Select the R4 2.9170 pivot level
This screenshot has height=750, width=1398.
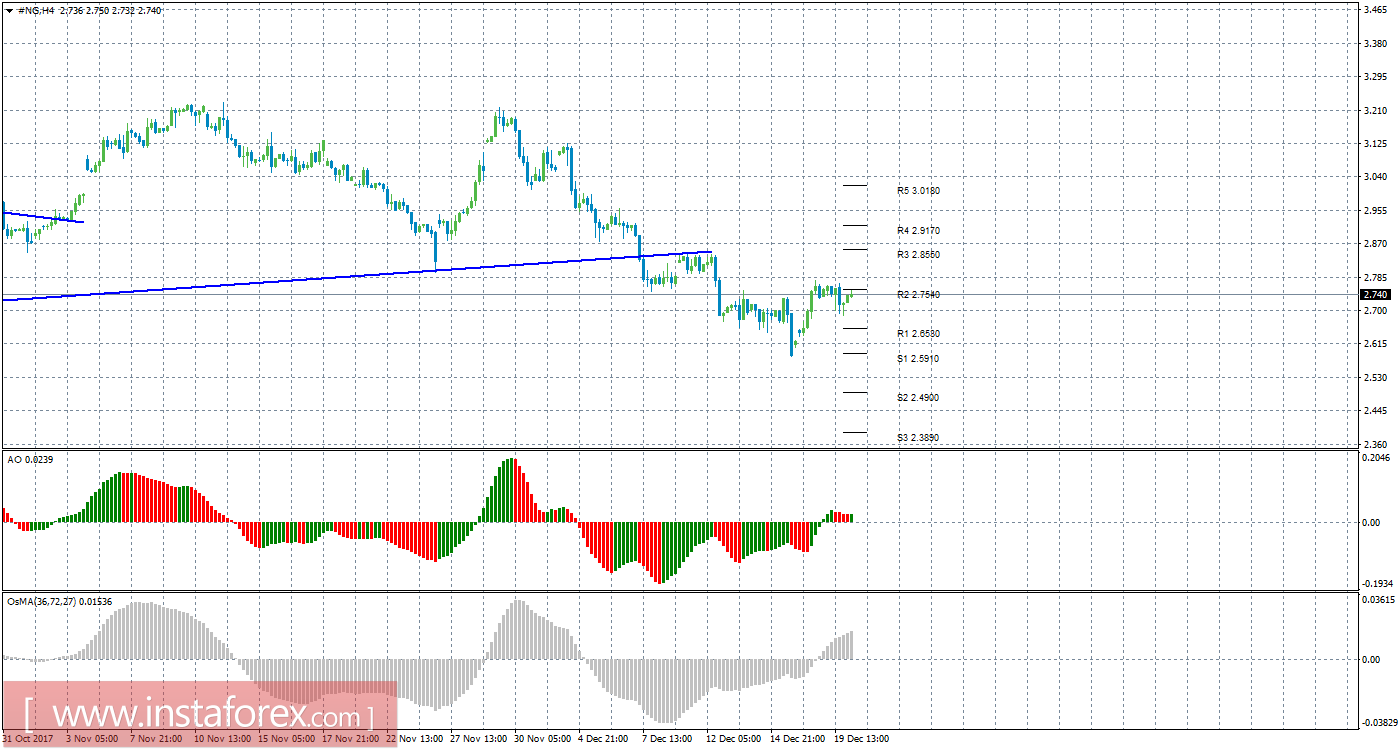coord(917,231)
